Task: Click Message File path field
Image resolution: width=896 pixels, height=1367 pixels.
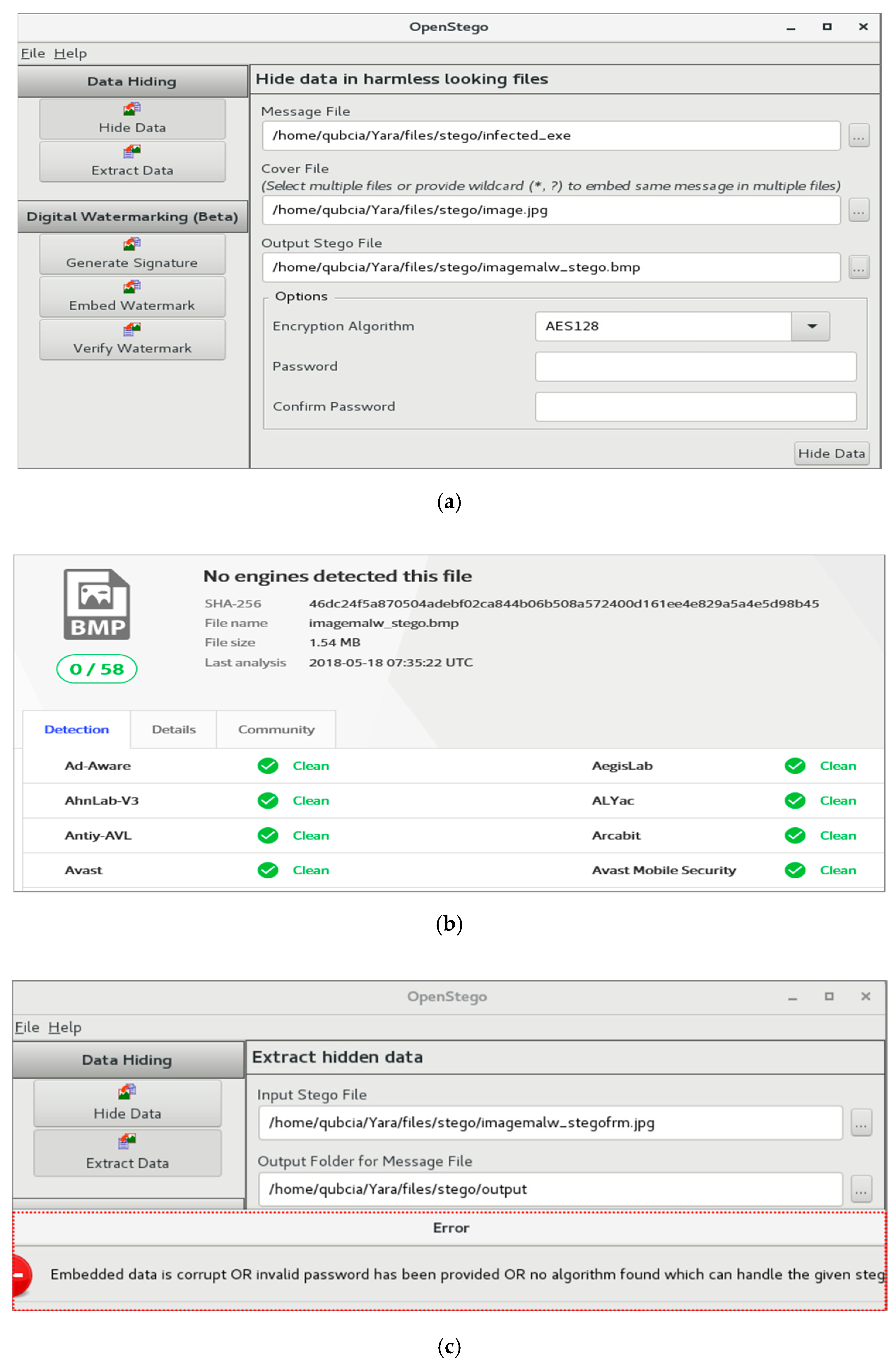Action: 551,136
